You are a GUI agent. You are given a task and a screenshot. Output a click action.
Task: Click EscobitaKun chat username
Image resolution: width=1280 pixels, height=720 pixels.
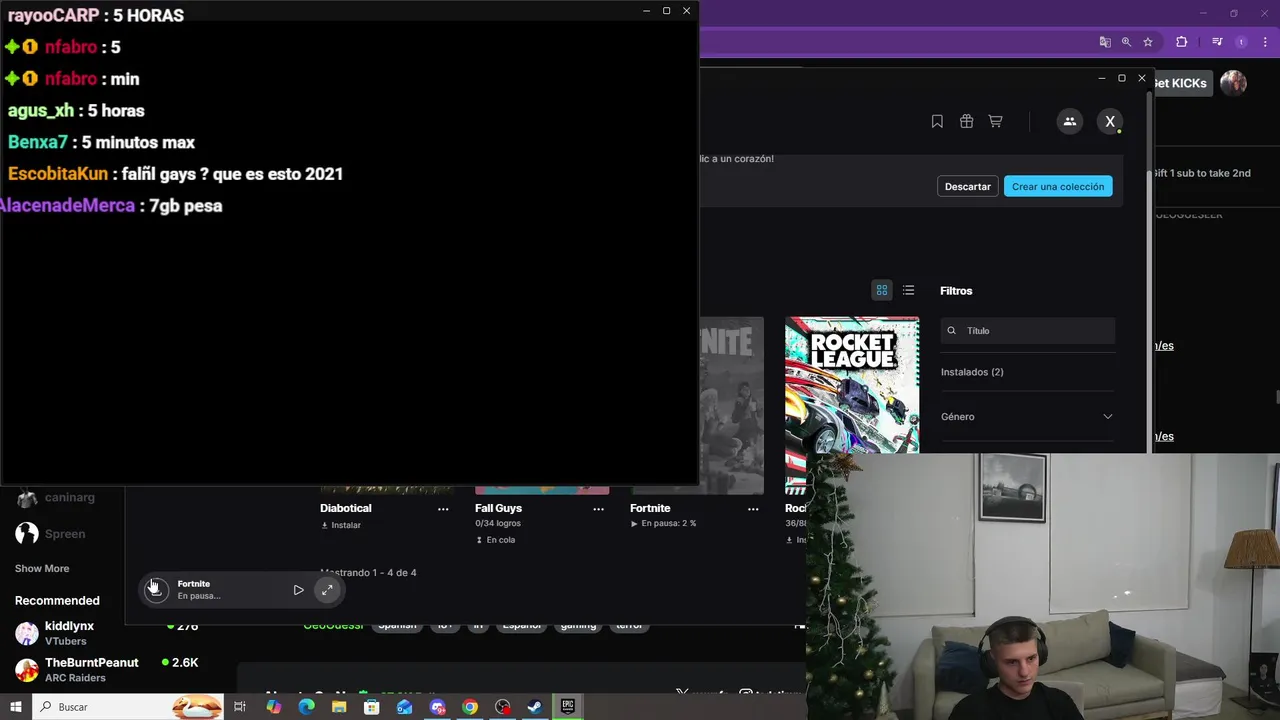pos(58,174)
